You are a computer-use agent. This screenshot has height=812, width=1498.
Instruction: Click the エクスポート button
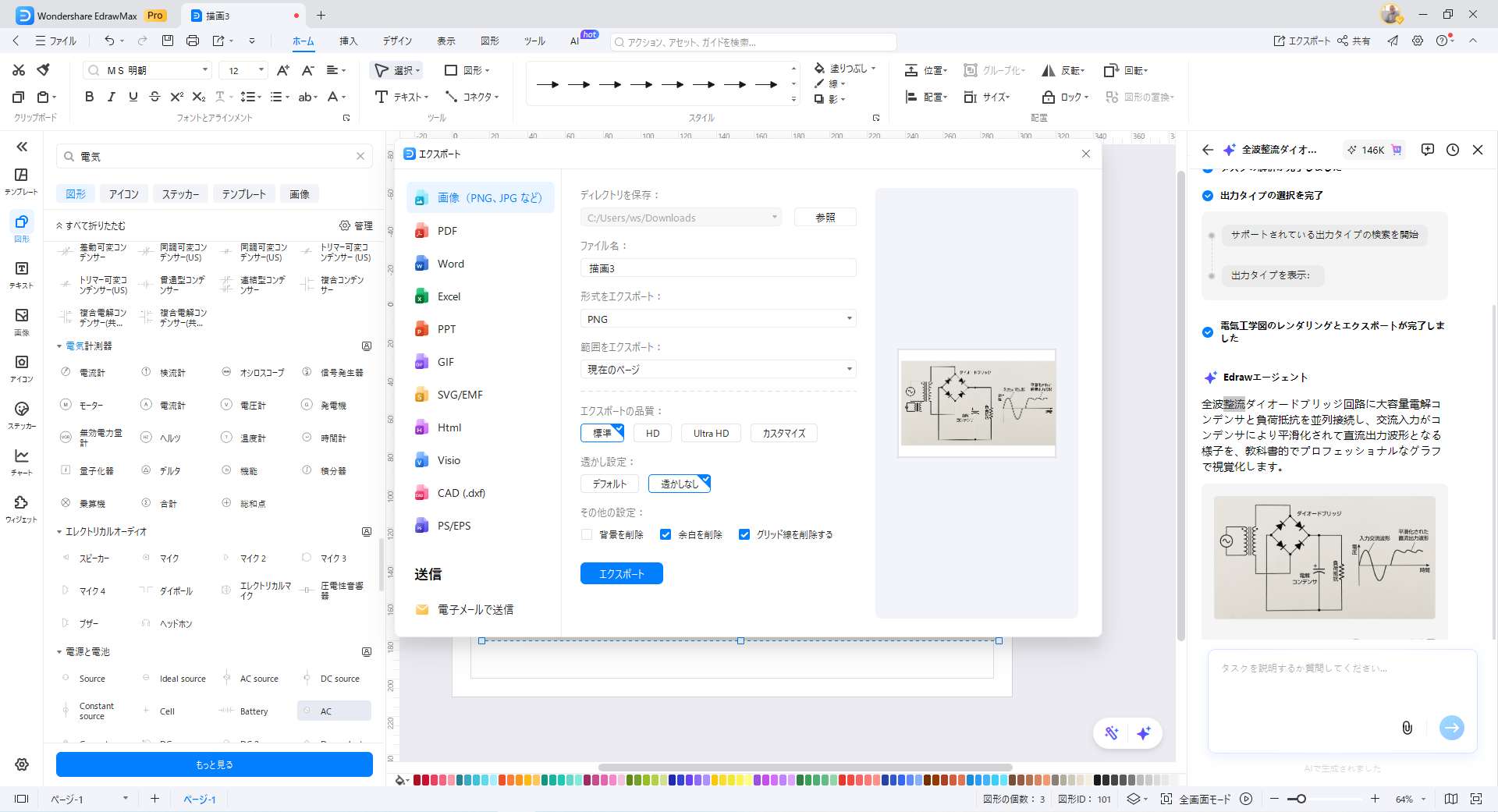coord(621,573)
